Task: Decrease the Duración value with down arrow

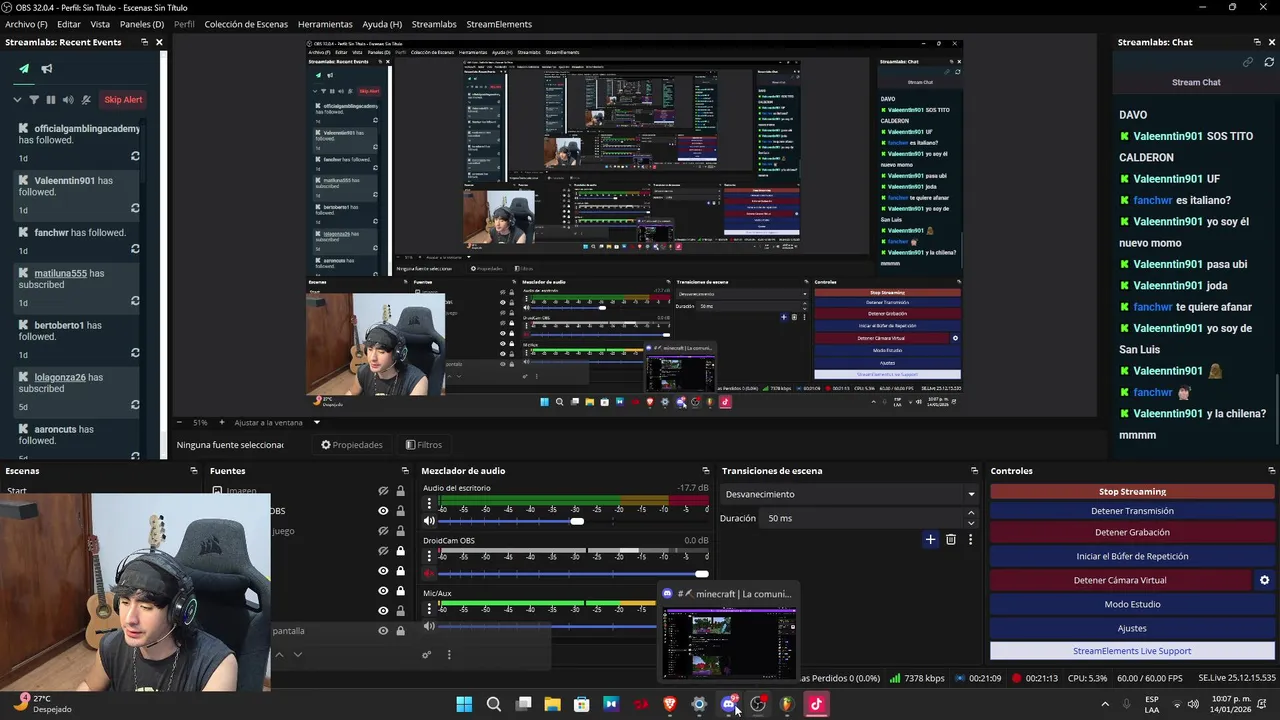Action: [x=971, y=523]
